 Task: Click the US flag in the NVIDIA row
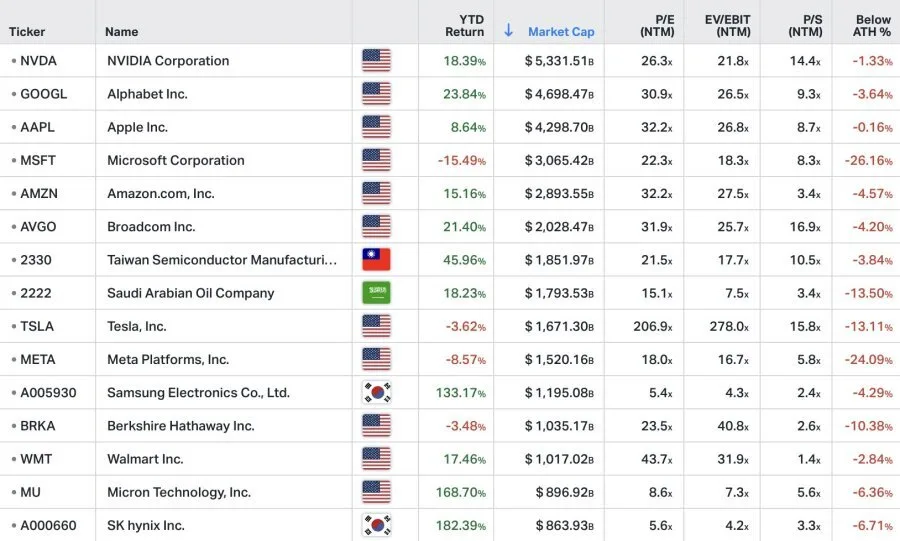[377, 61]
